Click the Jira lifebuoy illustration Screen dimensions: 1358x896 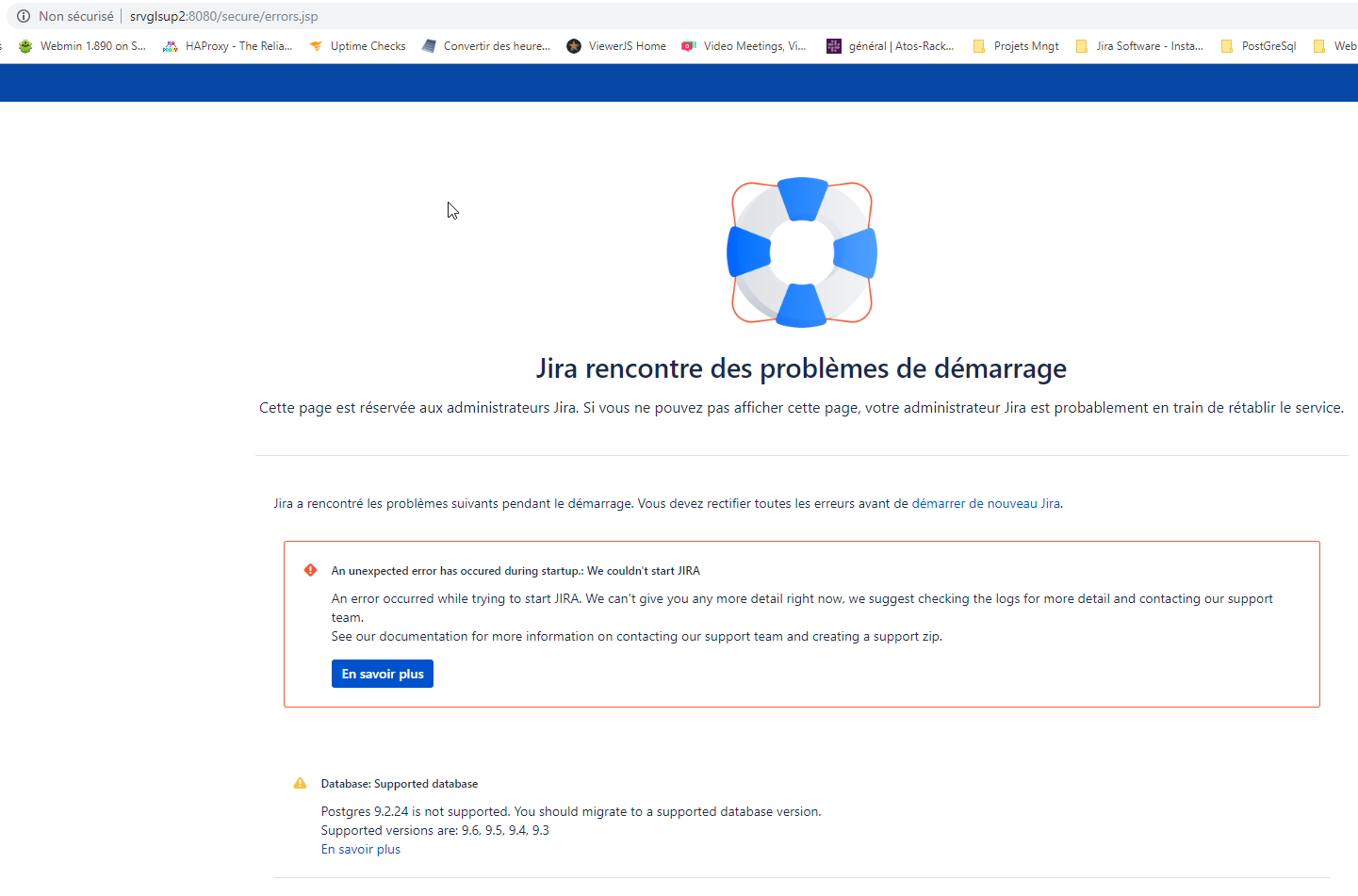pos(802,253)
